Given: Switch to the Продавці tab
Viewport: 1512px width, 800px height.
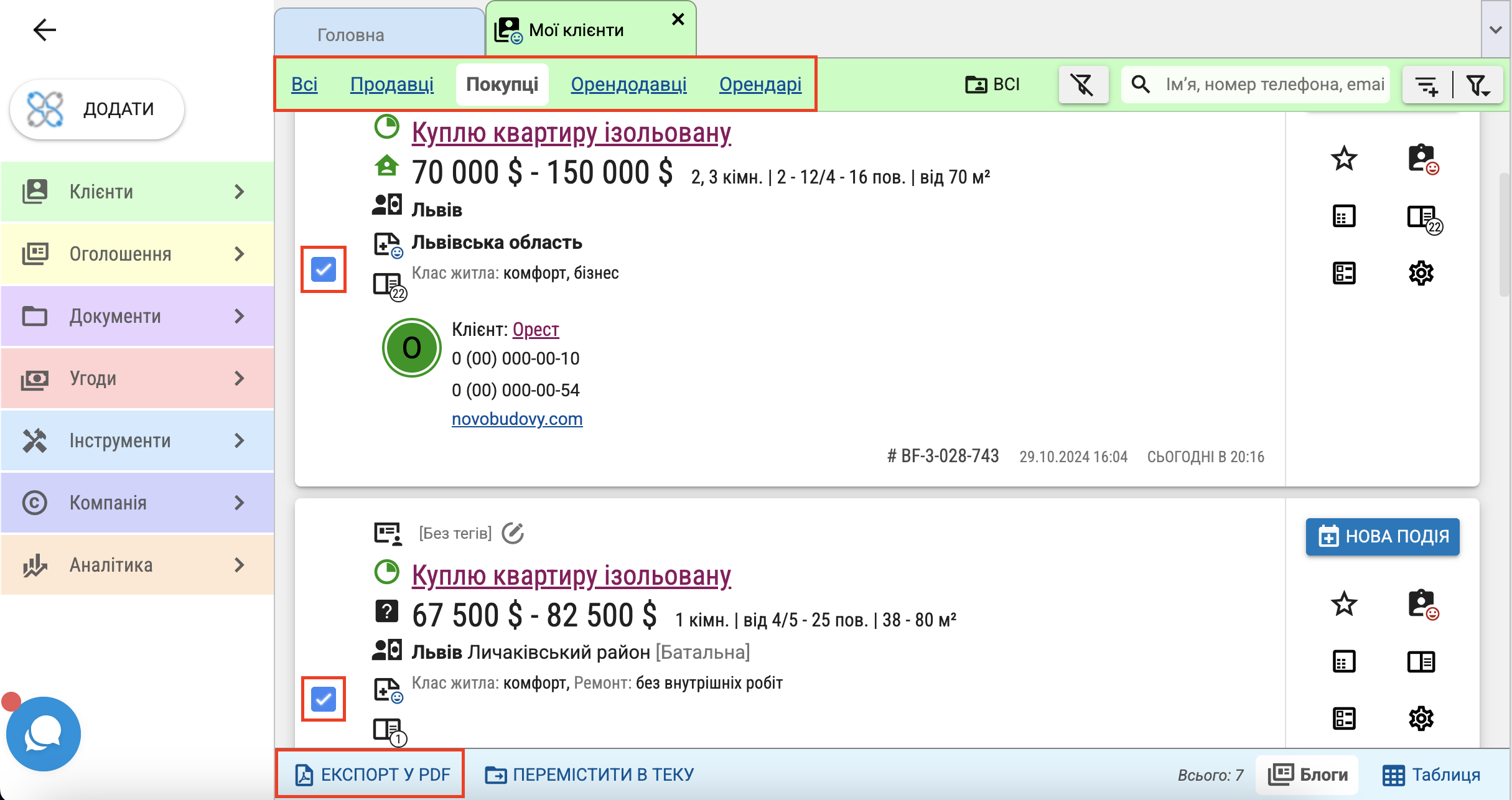Looking at the screenshot, I should (x=391, y=84).
